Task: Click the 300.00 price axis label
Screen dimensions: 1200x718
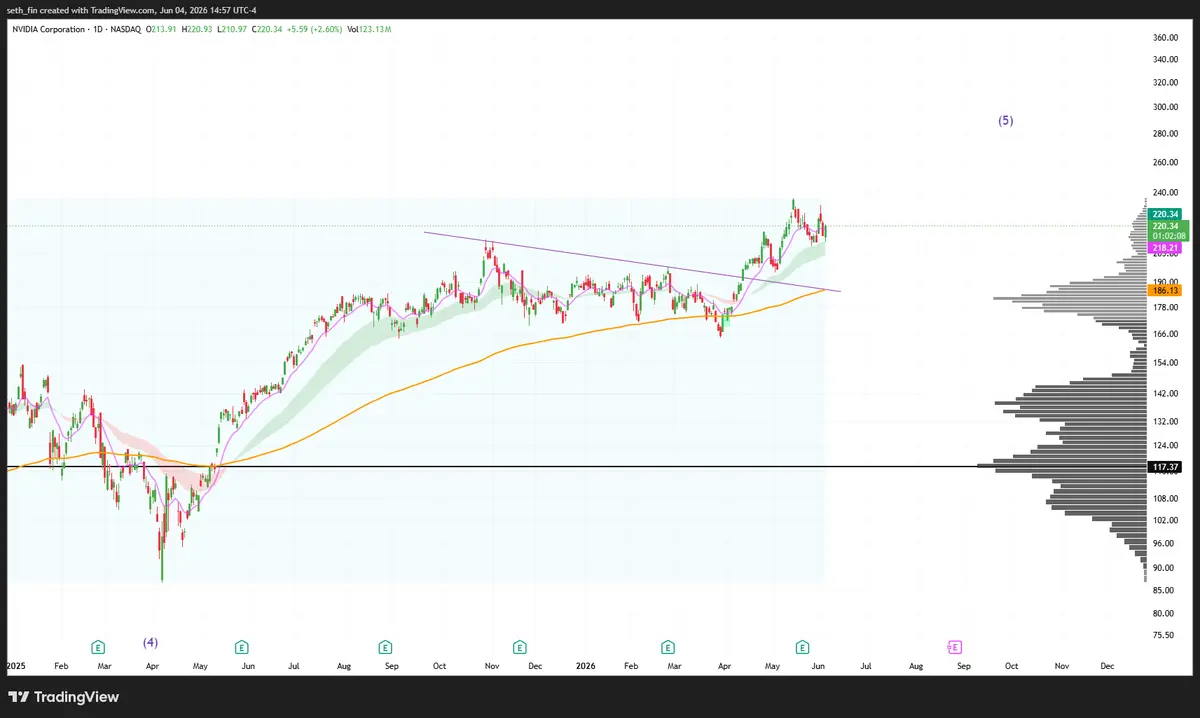Action: [x=1166, y=107]
